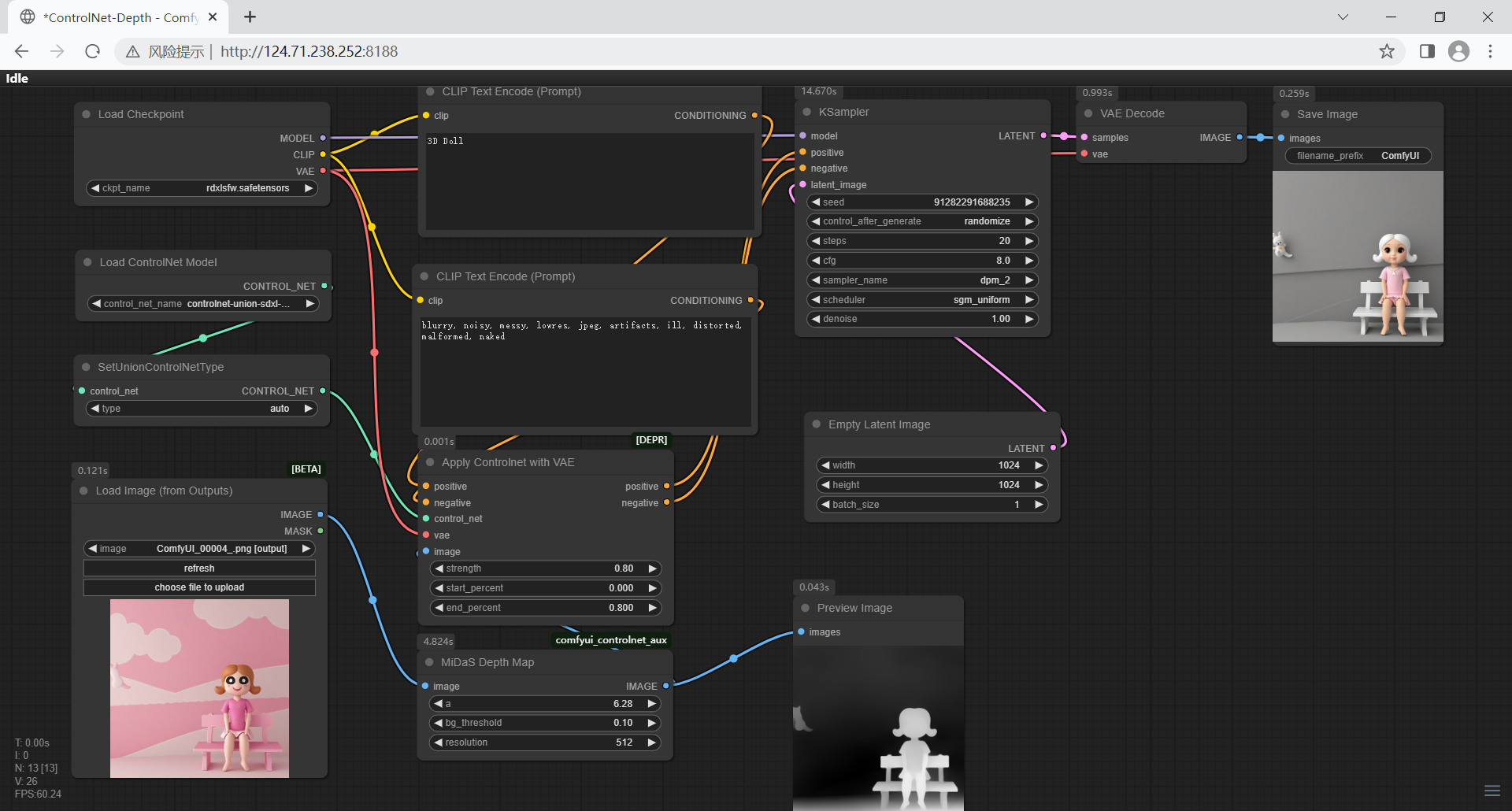Collapse the Load Checkpoint node via dot
The image size is (1512, 811).
(x=87, y=114)
